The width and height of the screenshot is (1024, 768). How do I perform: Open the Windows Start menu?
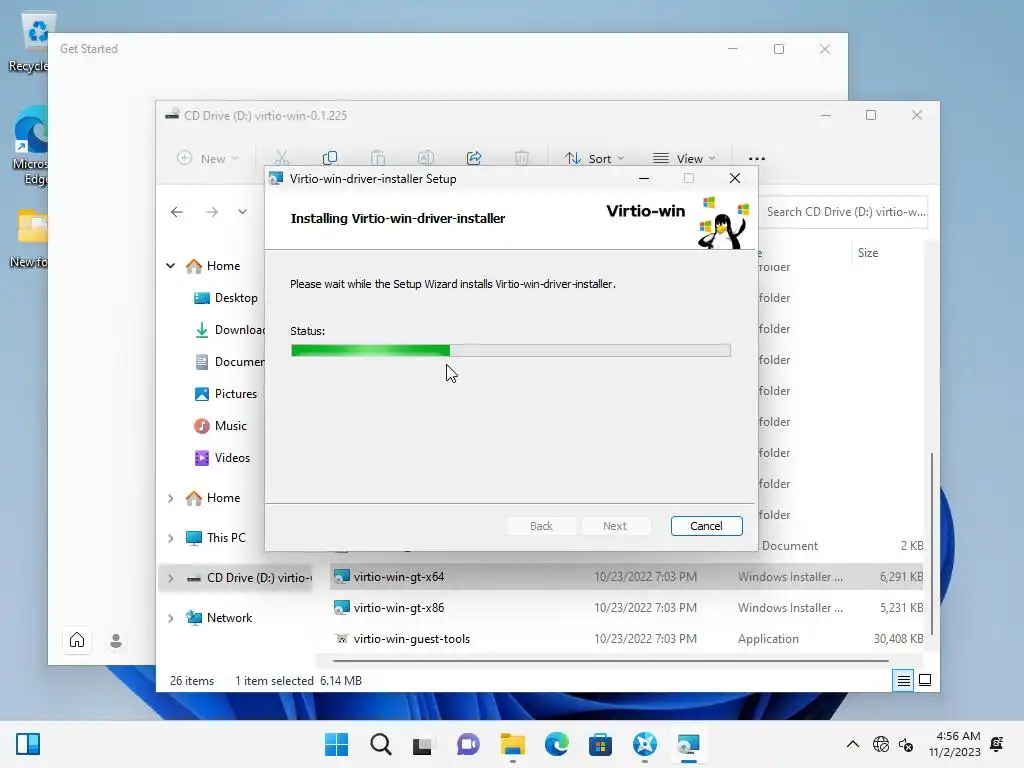point(336,744)
